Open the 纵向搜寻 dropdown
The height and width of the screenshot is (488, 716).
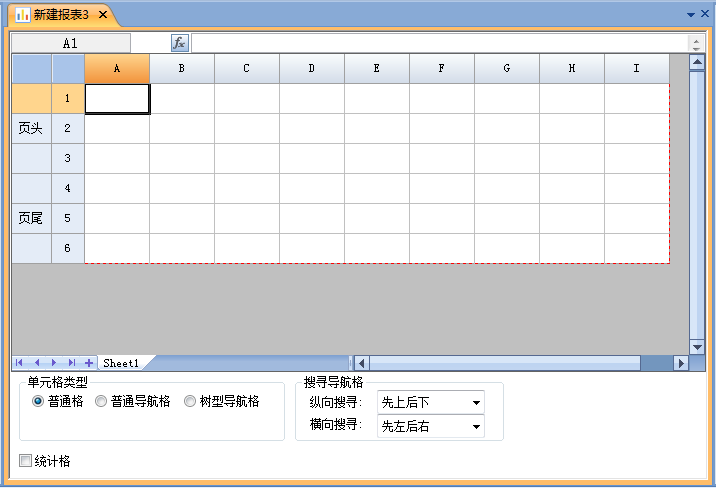[475, 402]
